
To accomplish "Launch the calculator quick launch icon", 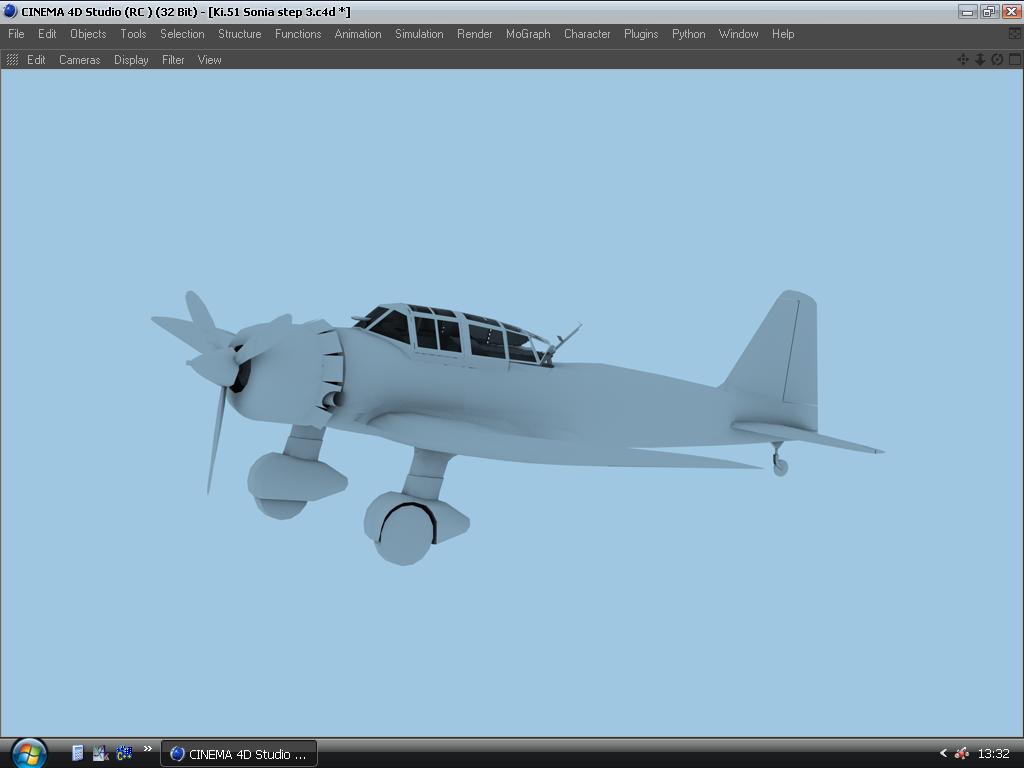I will click(77, 753).
